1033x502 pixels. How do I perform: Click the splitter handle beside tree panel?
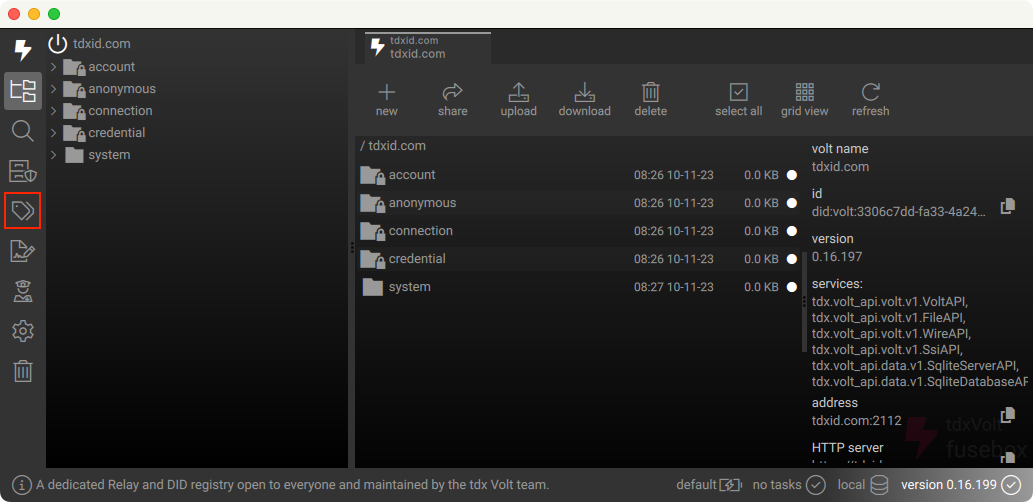[352, 247]
